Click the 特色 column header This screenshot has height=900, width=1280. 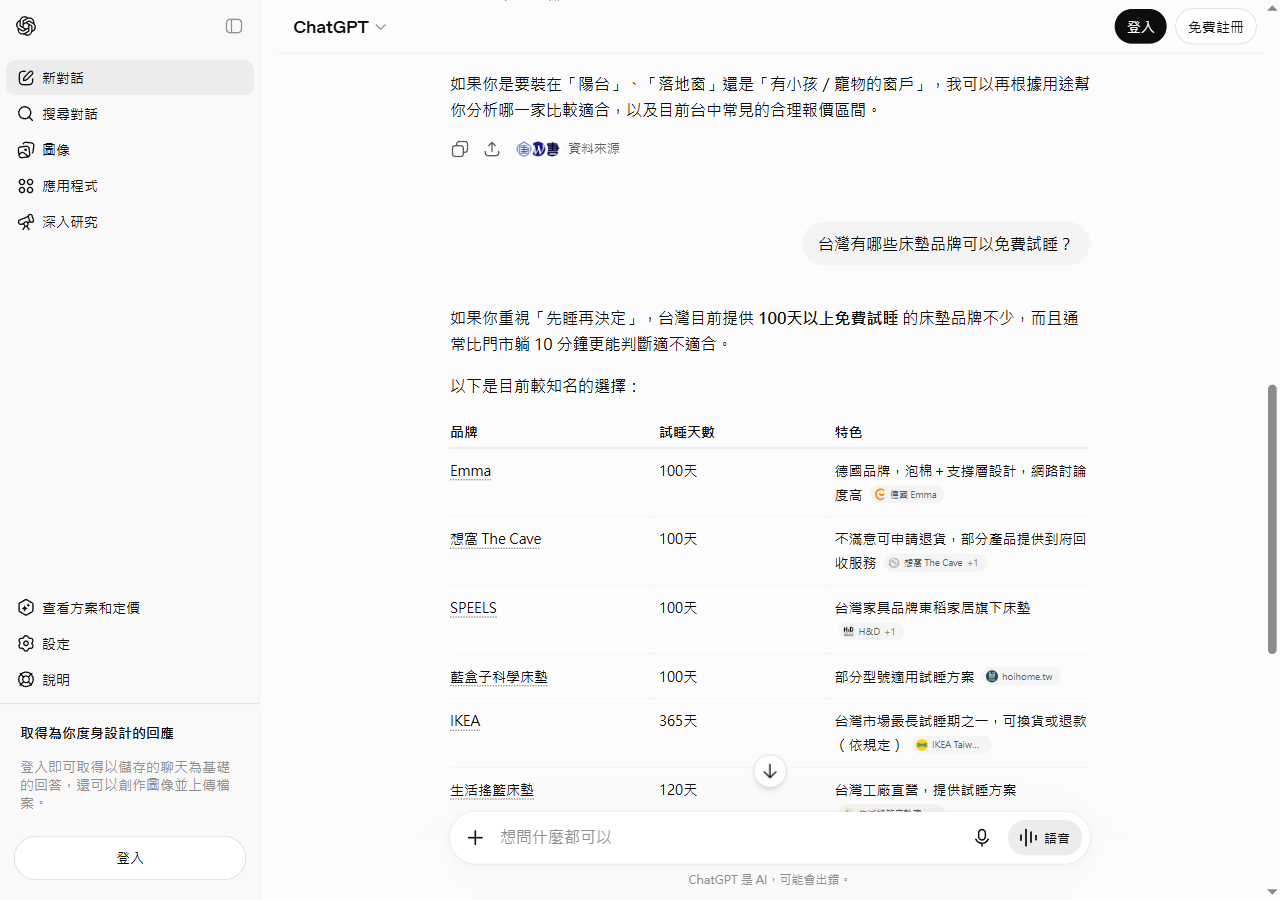(849, 433)
